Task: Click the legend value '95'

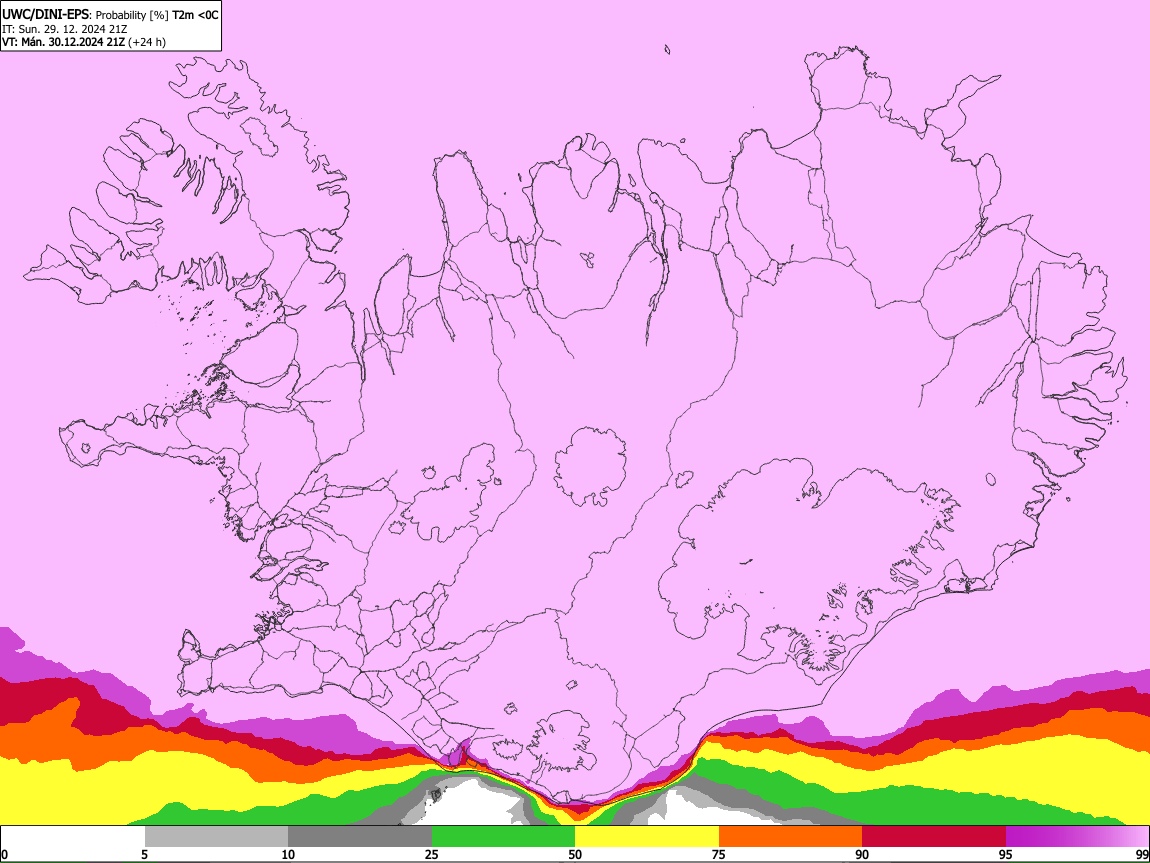Action: (1006, 855)
